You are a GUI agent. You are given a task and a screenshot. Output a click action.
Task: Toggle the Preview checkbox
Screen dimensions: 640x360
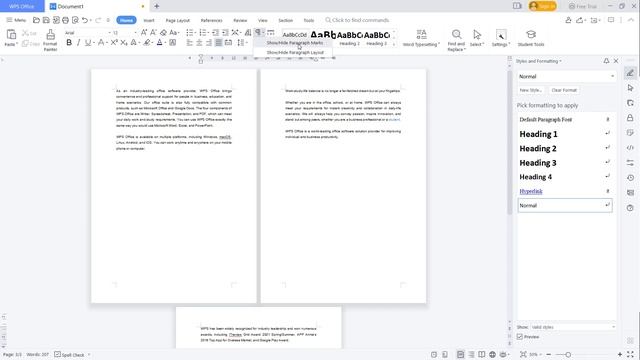click(520, 337)
